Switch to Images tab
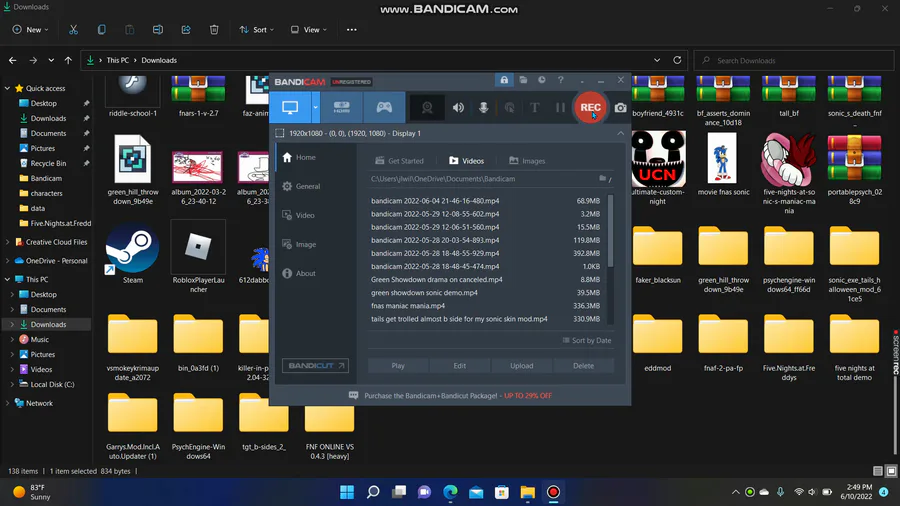The width and height of the screenshot is (900, 506). tap(527, 161)
